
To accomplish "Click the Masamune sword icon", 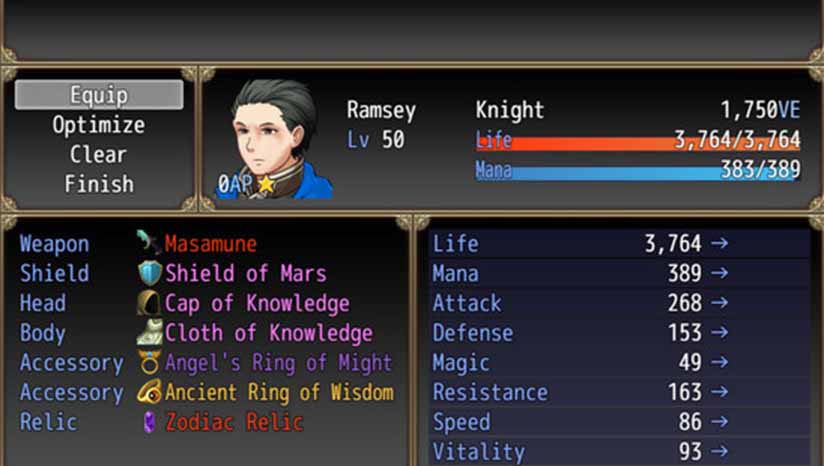I will coord(149,242).
